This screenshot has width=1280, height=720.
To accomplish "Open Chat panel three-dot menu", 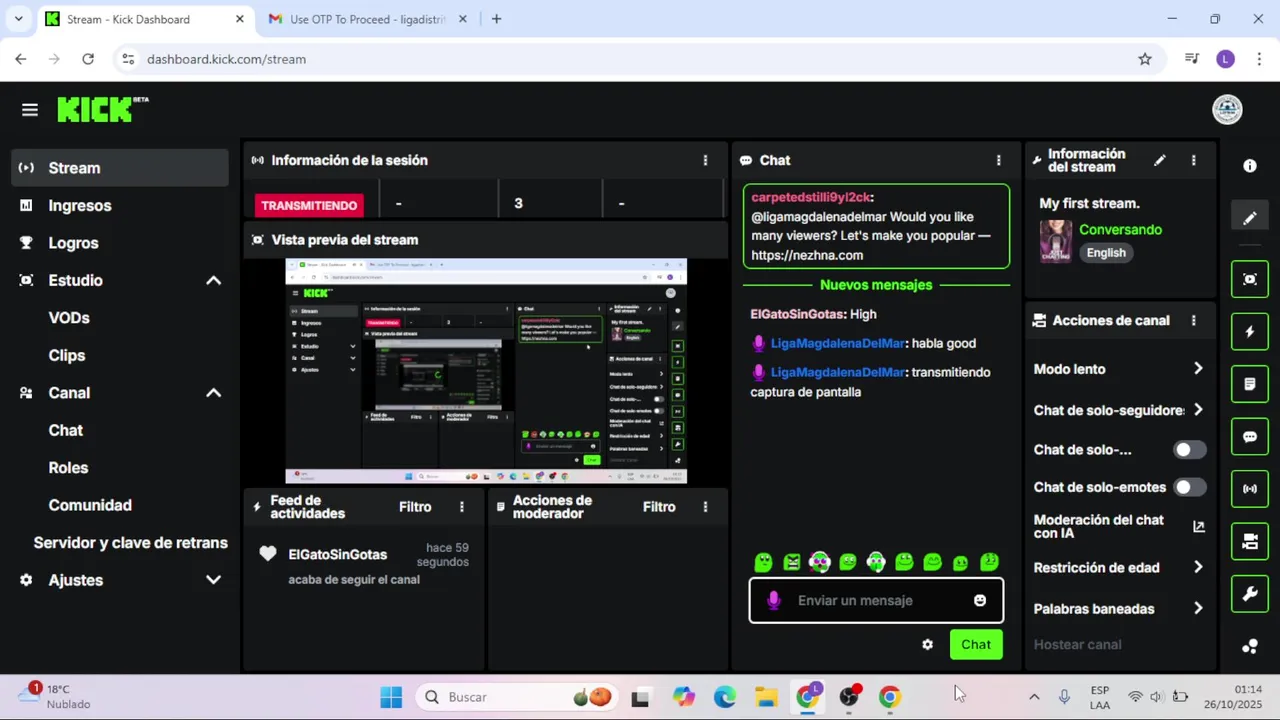I will (998, 160).
